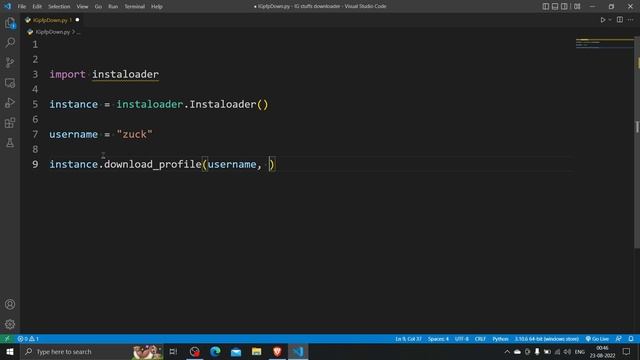The image size is (640, 360).
Task: Click the ENG language indicator
Action: (x=580, y=352)
